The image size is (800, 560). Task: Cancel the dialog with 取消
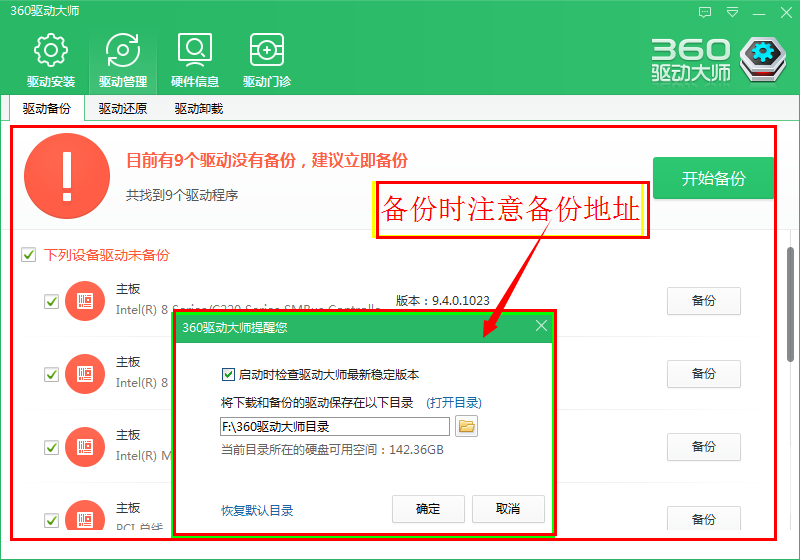[508, 508]
